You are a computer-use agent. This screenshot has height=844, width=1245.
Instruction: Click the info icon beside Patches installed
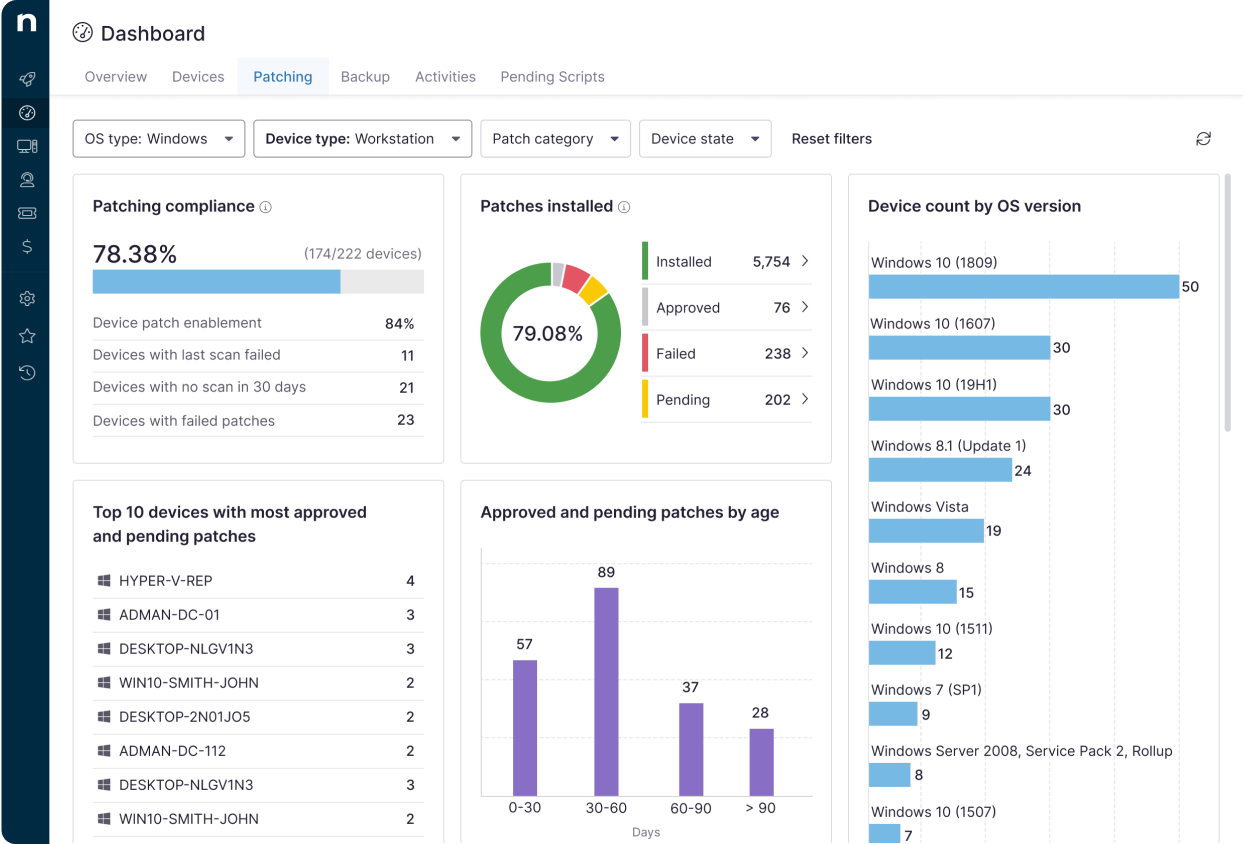click(x=624, y=207)
